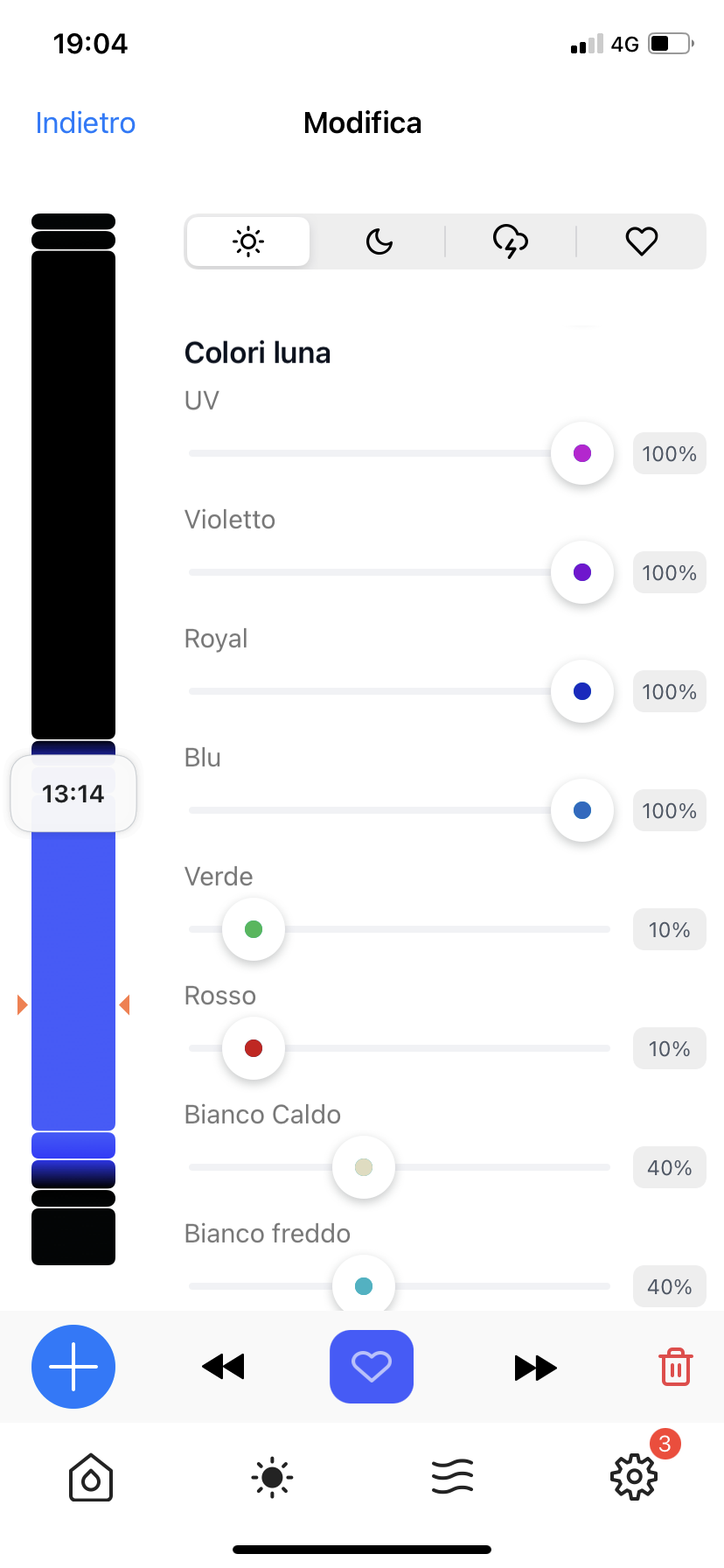The height and width of the screenshot is (1568, 724).
Task: Tap the 13:14 time marker on timeline
Action: [x=73, y=794]
